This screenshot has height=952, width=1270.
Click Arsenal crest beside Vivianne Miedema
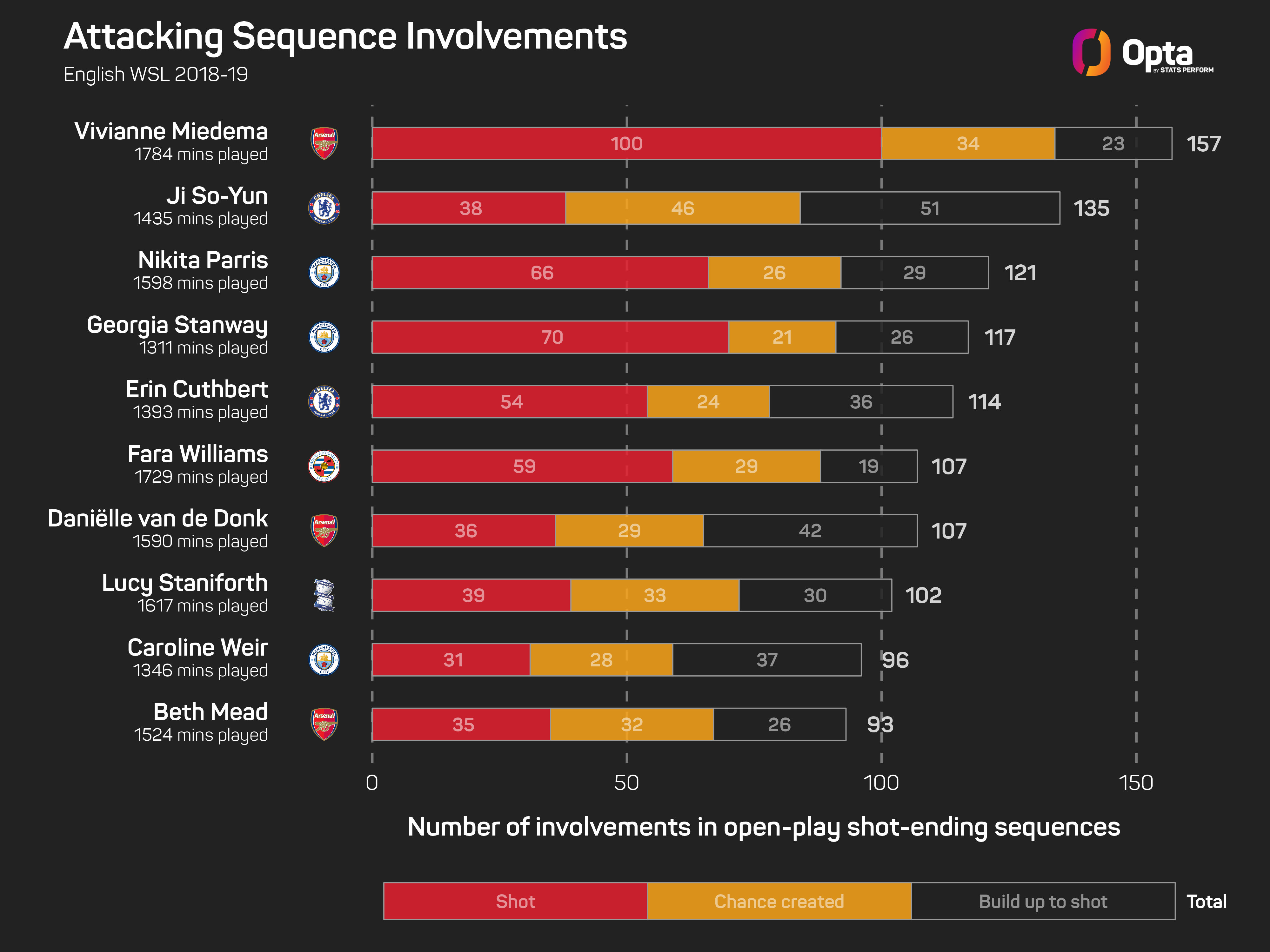coord(324,143)
